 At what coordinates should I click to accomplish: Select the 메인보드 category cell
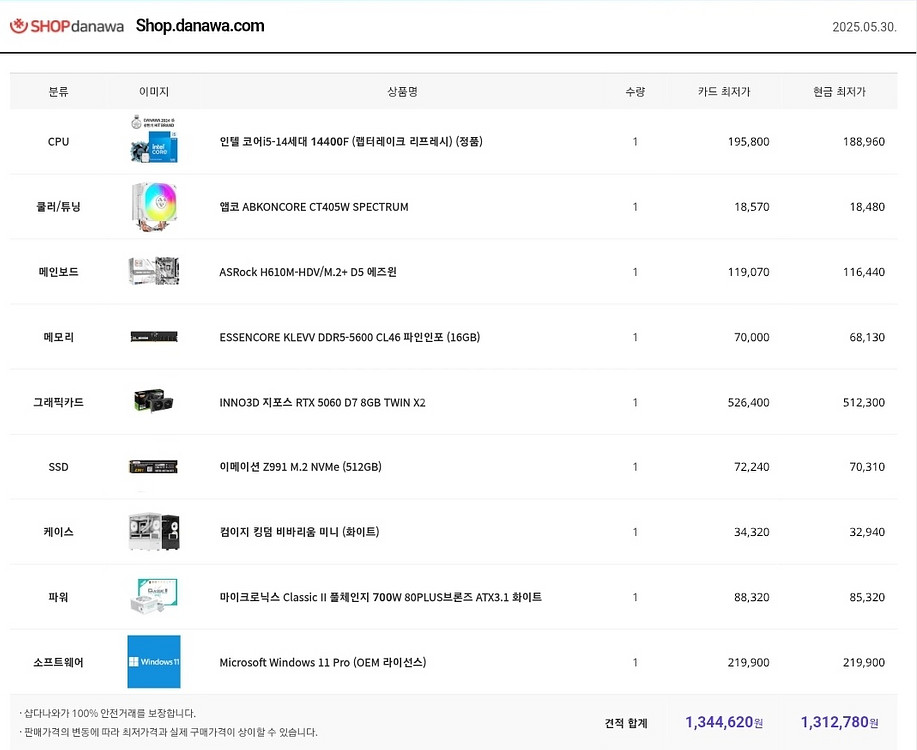pos(58,272)
